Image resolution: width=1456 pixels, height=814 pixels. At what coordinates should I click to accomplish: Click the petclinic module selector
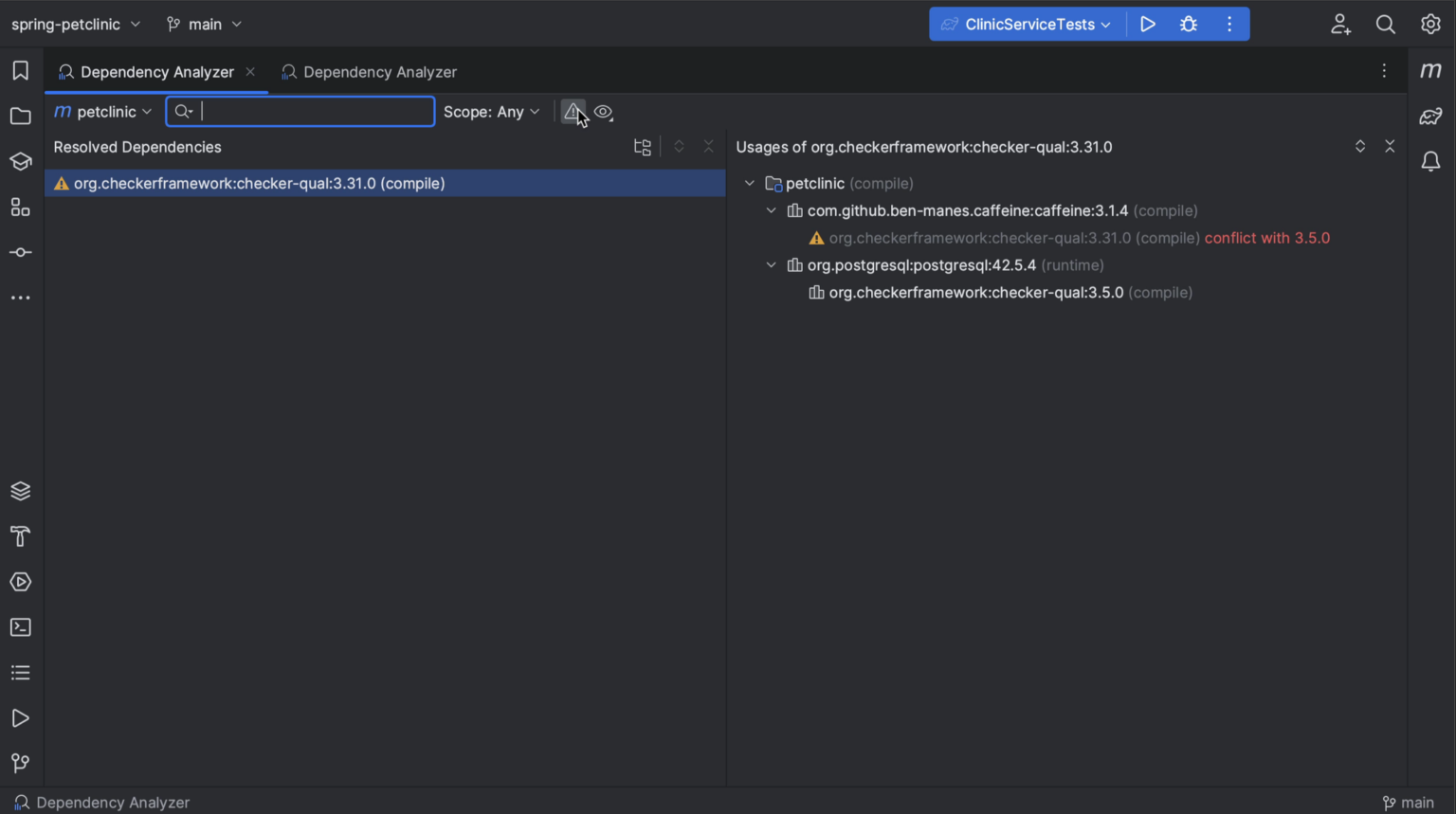point(102,111)
